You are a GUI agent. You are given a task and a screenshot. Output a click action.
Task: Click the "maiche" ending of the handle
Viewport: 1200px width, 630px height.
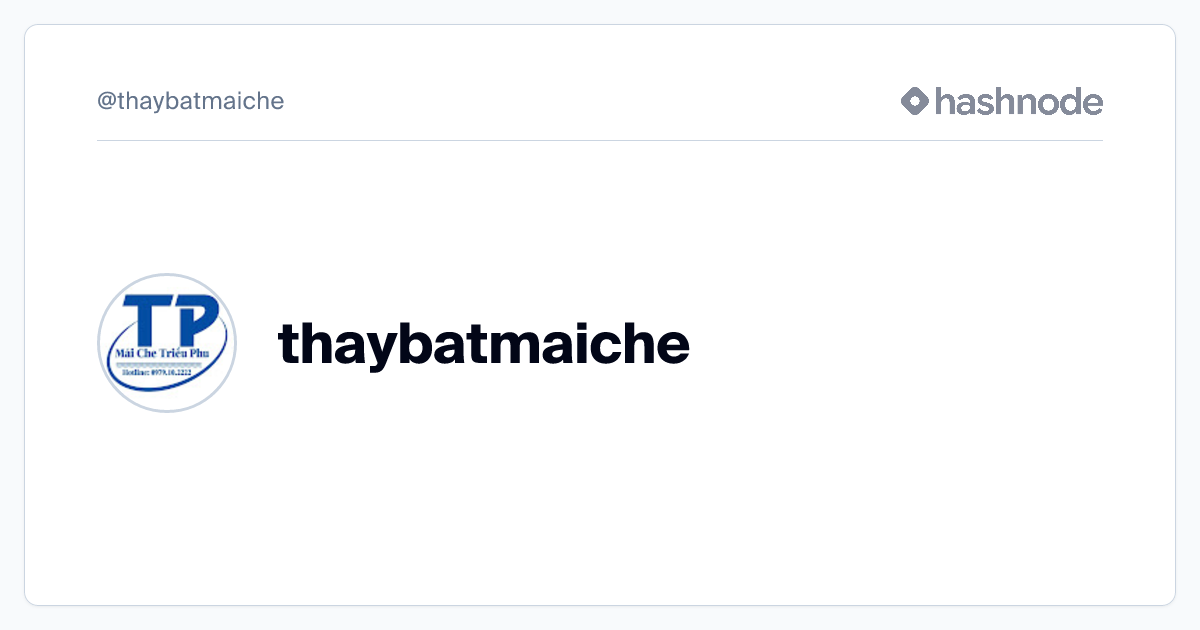click(252, 101)
